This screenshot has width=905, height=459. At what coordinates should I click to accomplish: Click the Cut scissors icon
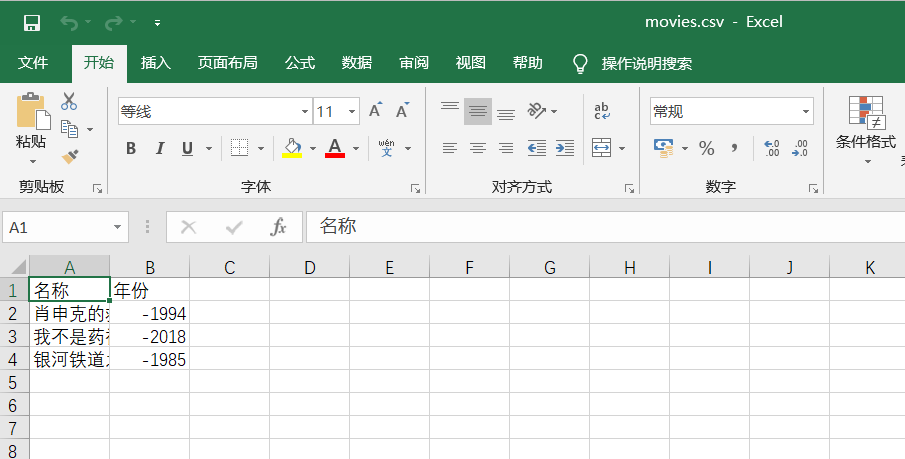[69, 101]
